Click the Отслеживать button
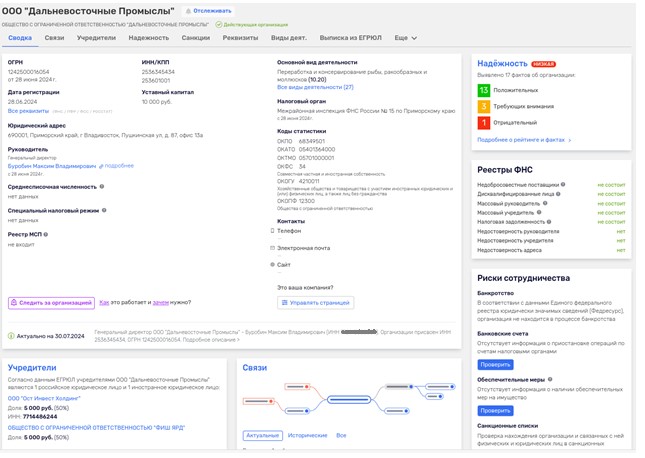This screenshot has width=645, height=458. (209, 11)
